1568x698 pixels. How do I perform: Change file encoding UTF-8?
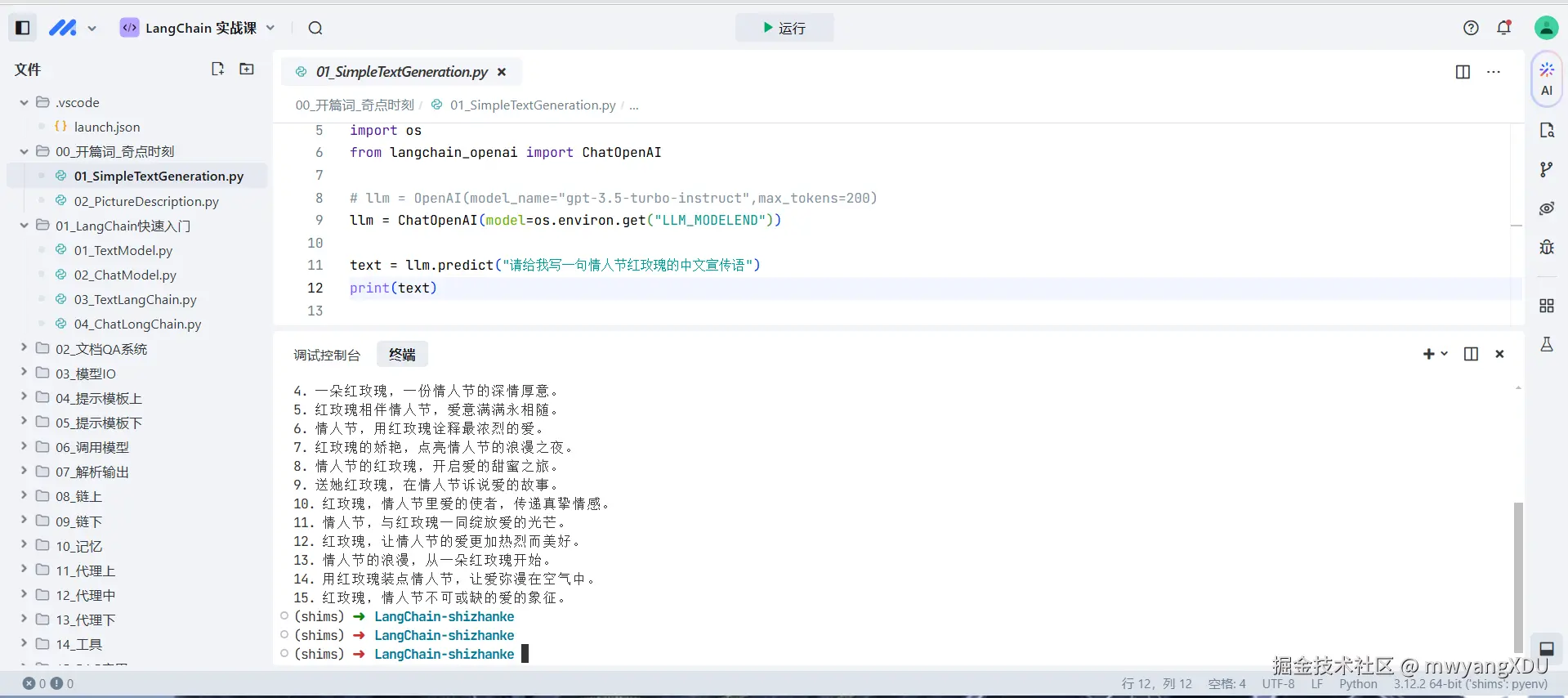pos(1278,684)
